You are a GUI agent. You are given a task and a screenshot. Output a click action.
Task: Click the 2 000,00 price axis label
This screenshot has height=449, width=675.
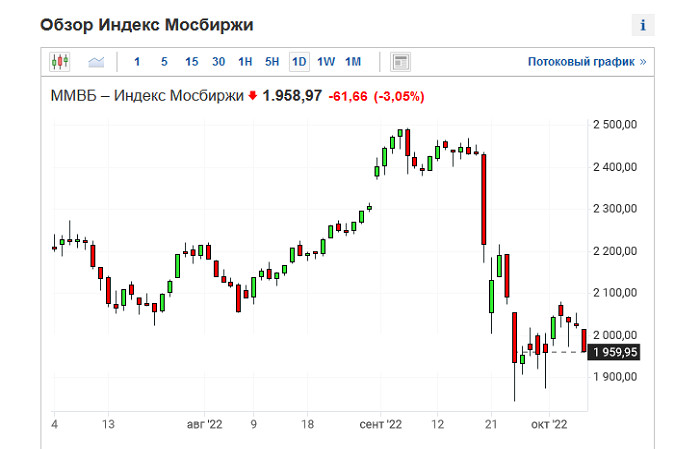[x=615, y=335]
